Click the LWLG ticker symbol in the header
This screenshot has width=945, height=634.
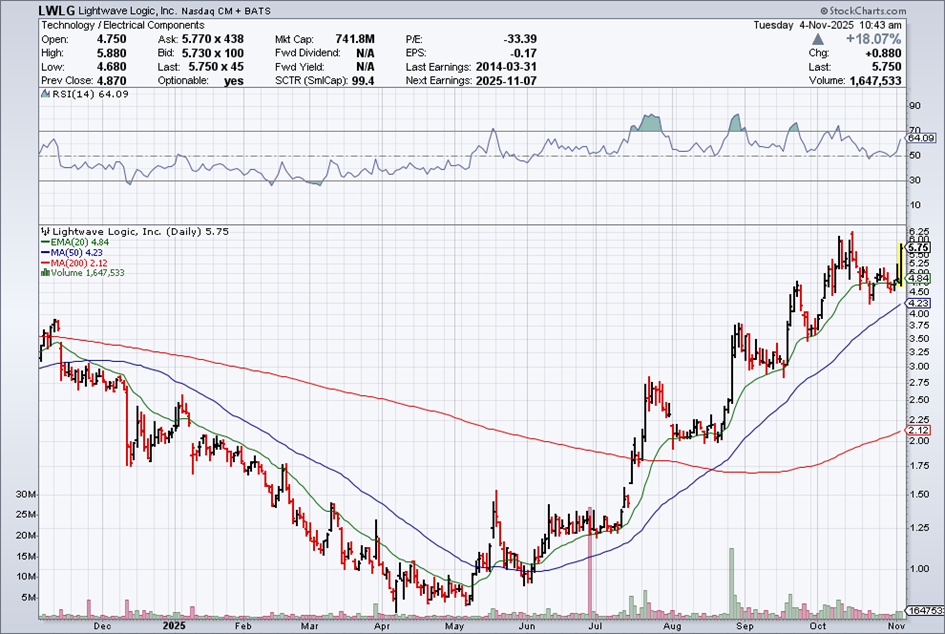(57, 10)
